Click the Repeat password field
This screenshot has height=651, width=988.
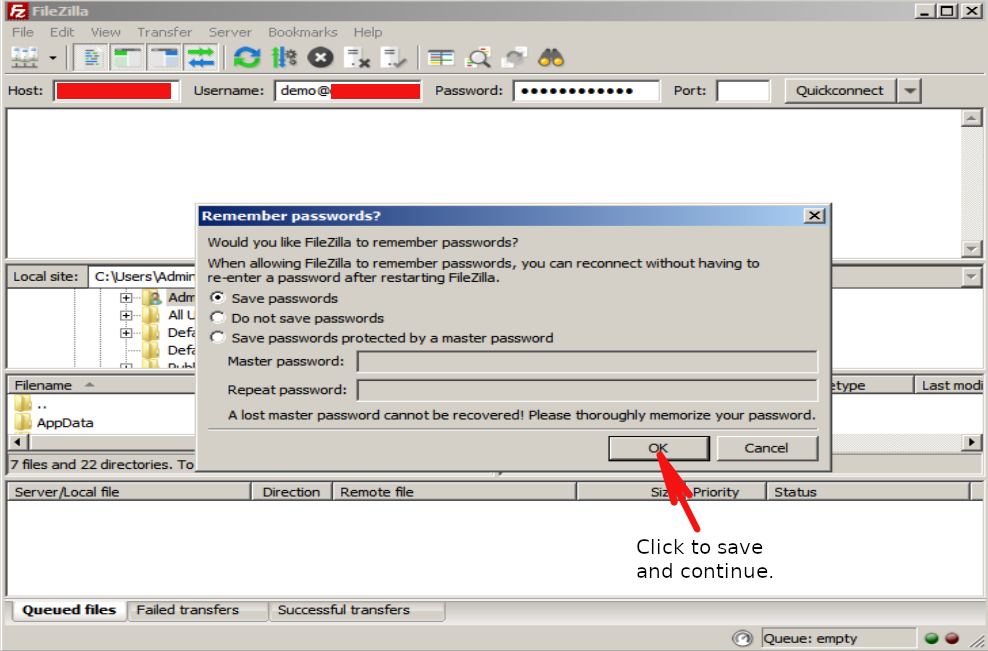587,390
